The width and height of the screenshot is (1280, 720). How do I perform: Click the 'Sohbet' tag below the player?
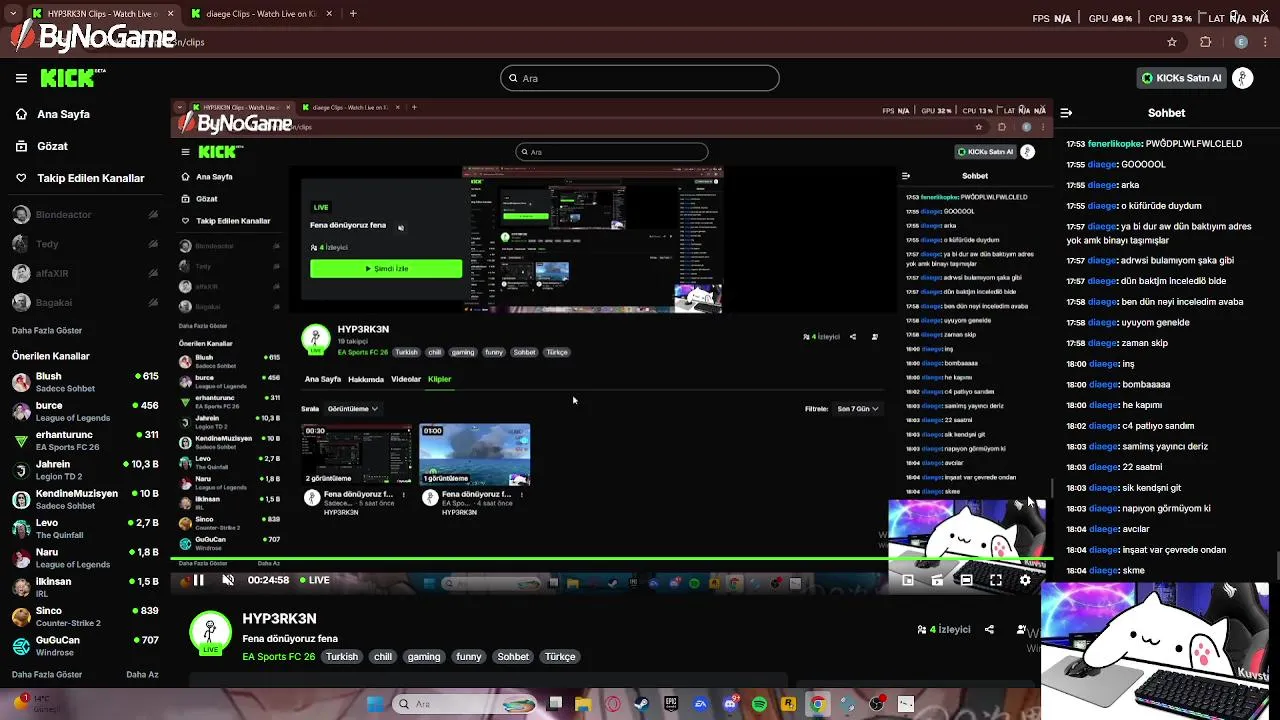tap(513, 657)
